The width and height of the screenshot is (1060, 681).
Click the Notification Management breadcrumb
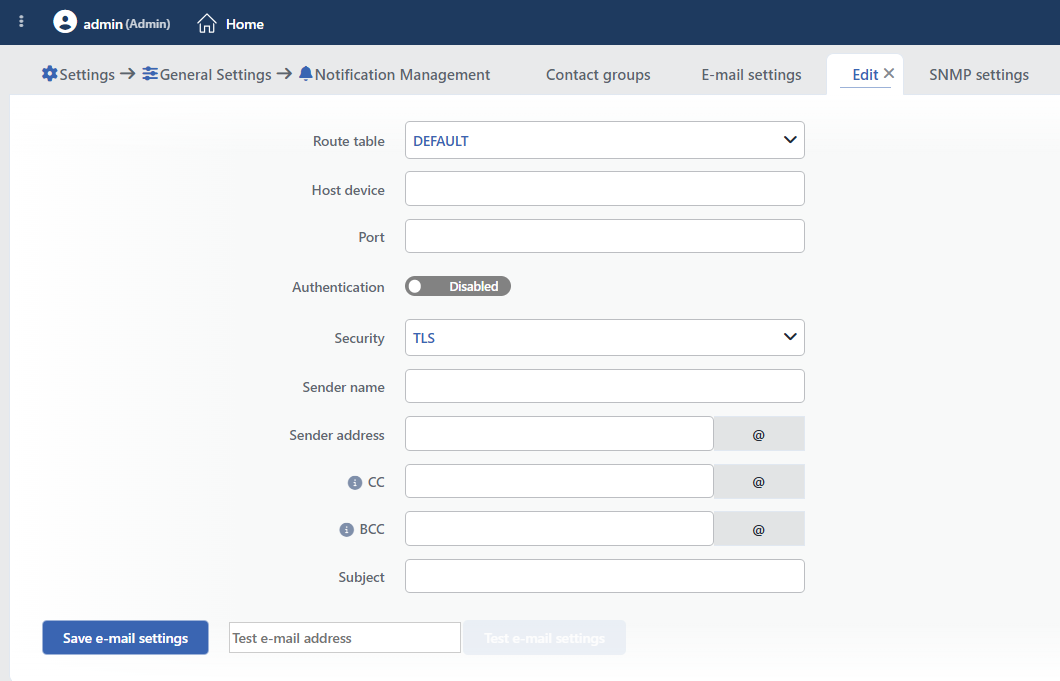[x=402, y=74]
